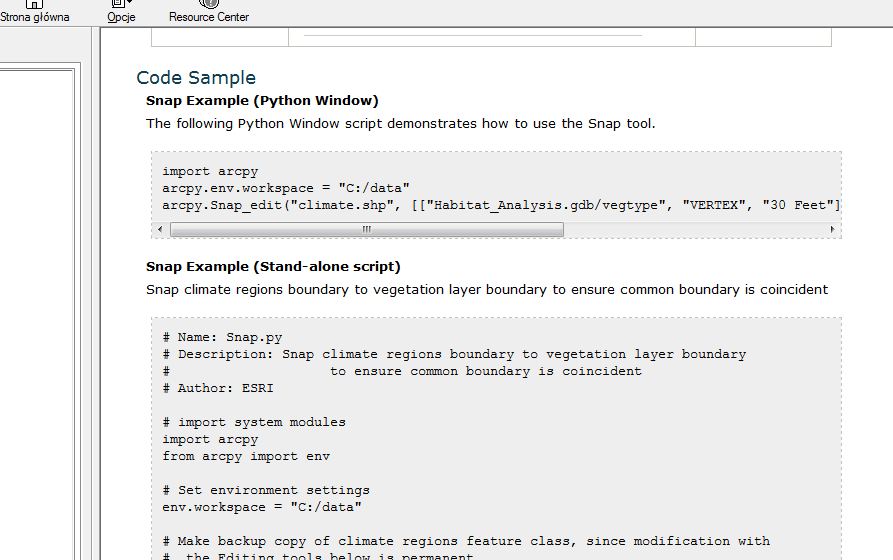Click the Code Sample heading
893x560 pixels.
[196, 77]
